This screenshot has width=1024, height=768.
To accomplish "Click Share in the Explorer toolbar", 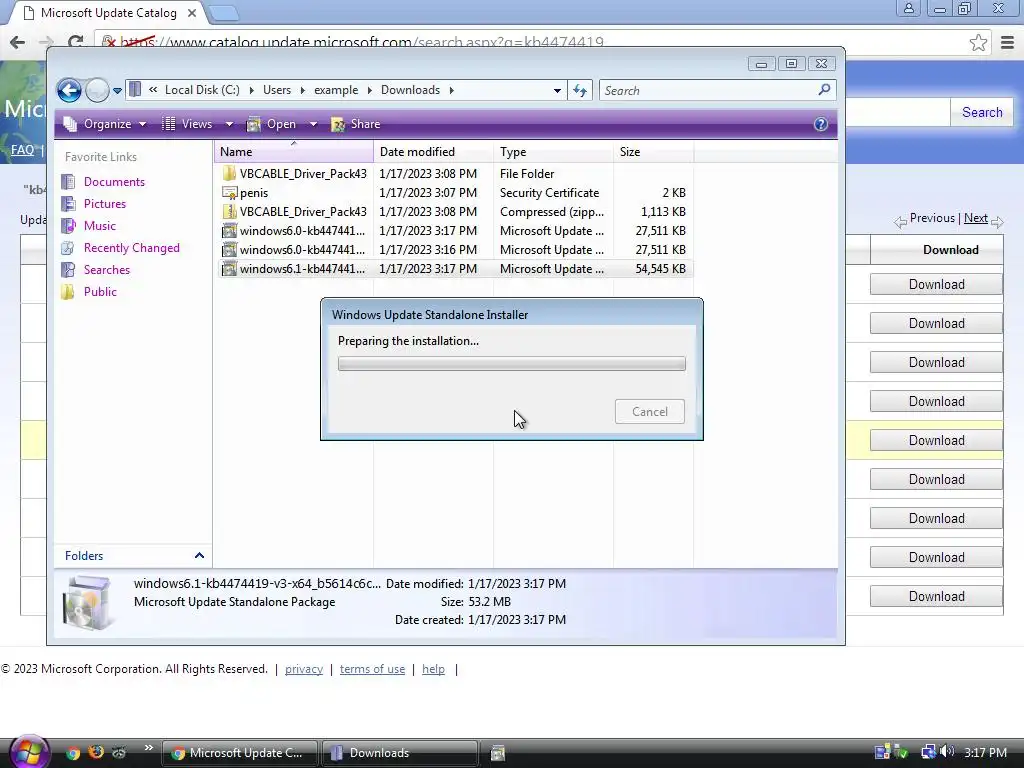I will (356, 124).
